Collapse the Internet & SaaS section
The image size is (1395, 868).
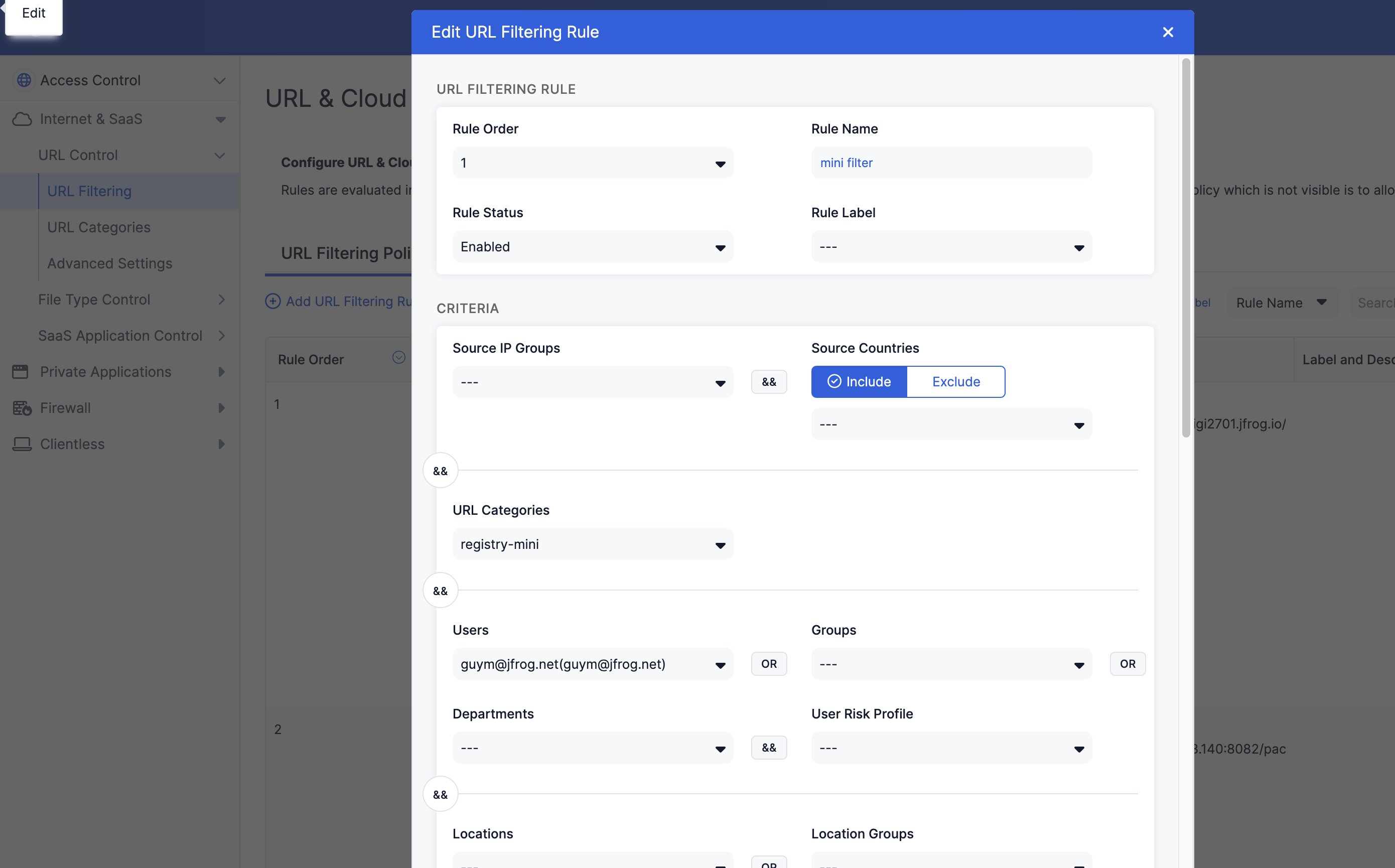[220, 119]
